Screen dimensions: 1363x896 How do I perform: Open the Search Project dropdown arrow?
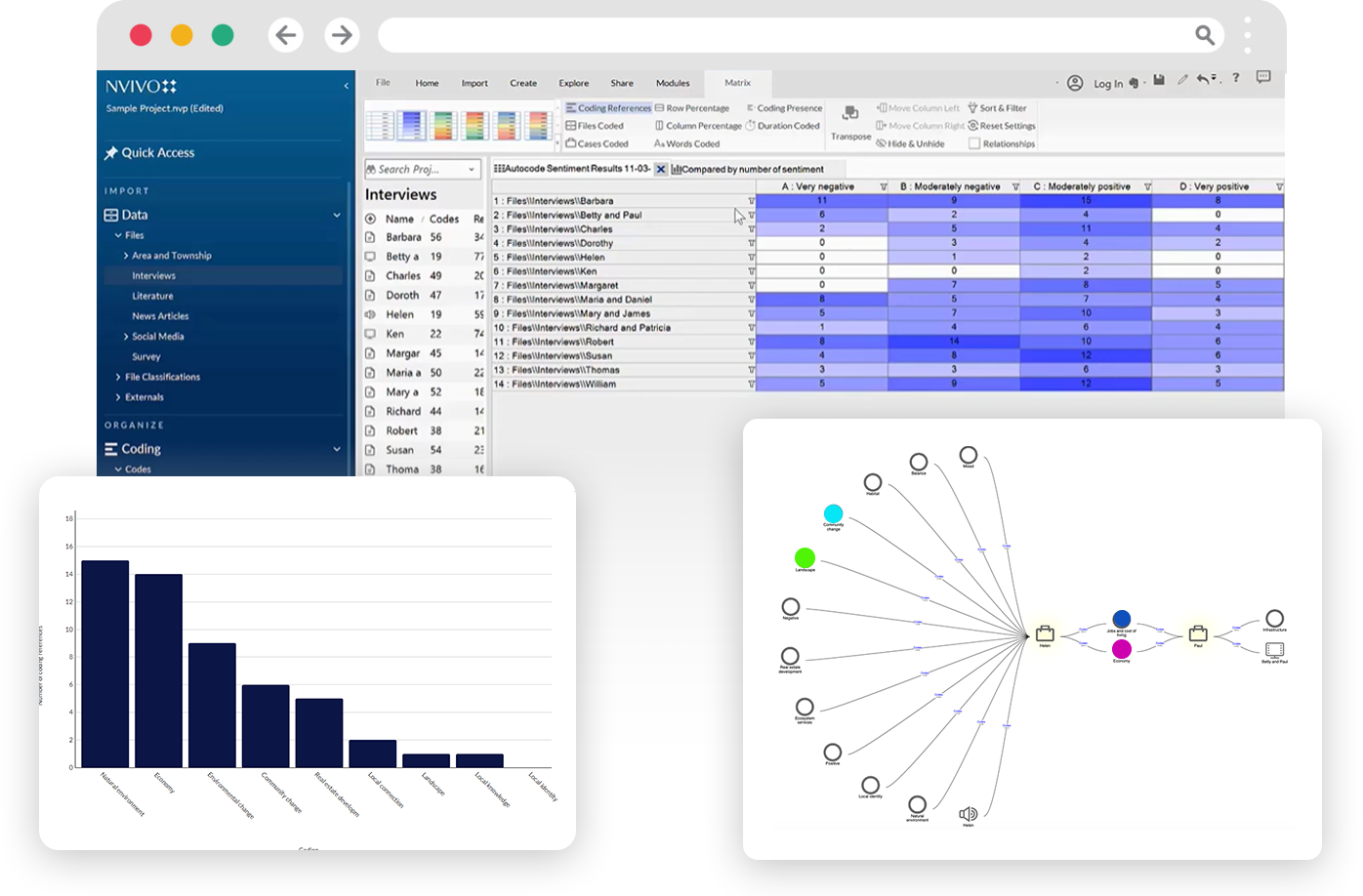[472, 170]
